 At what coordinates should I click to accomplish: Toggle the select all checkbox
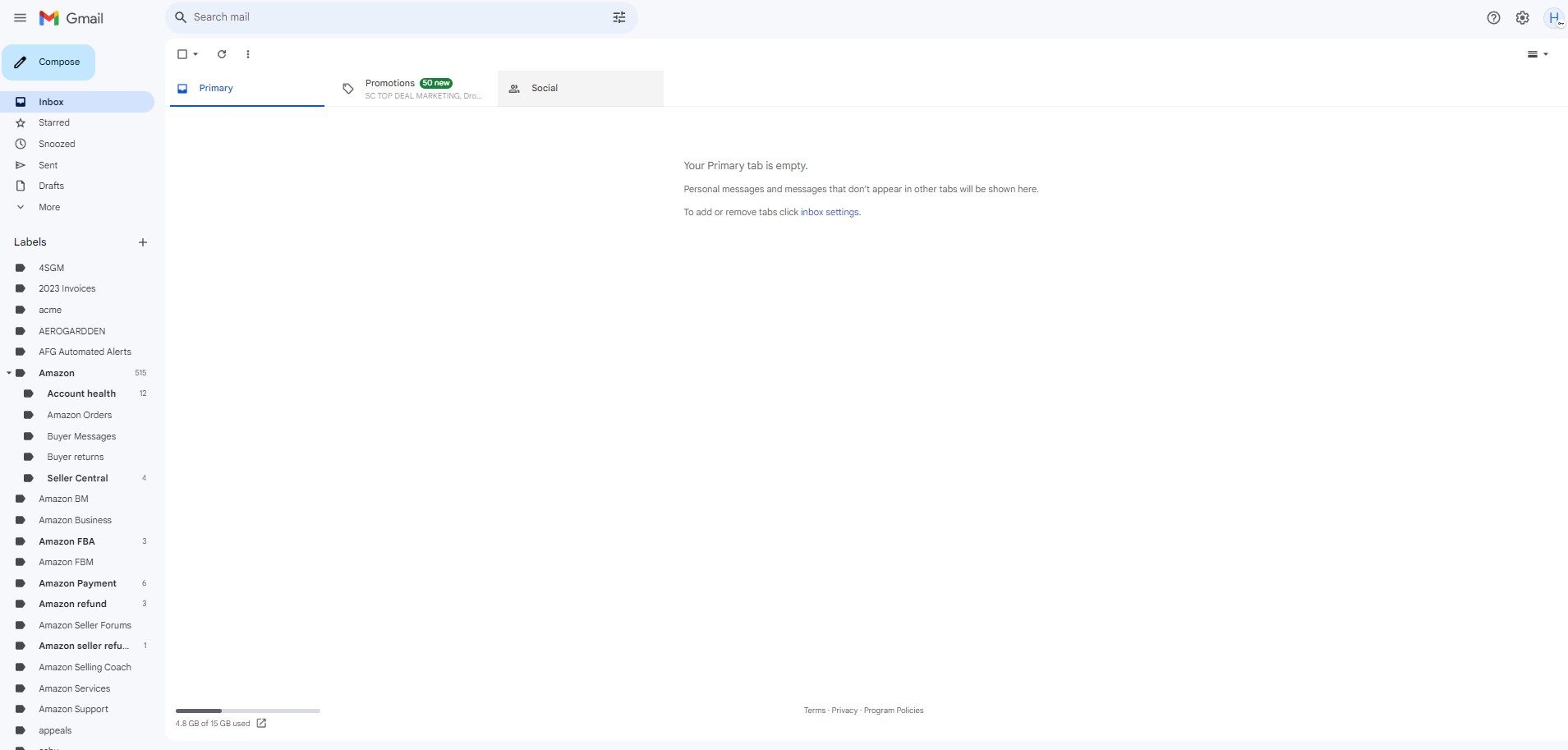click(x=182, y=54)
